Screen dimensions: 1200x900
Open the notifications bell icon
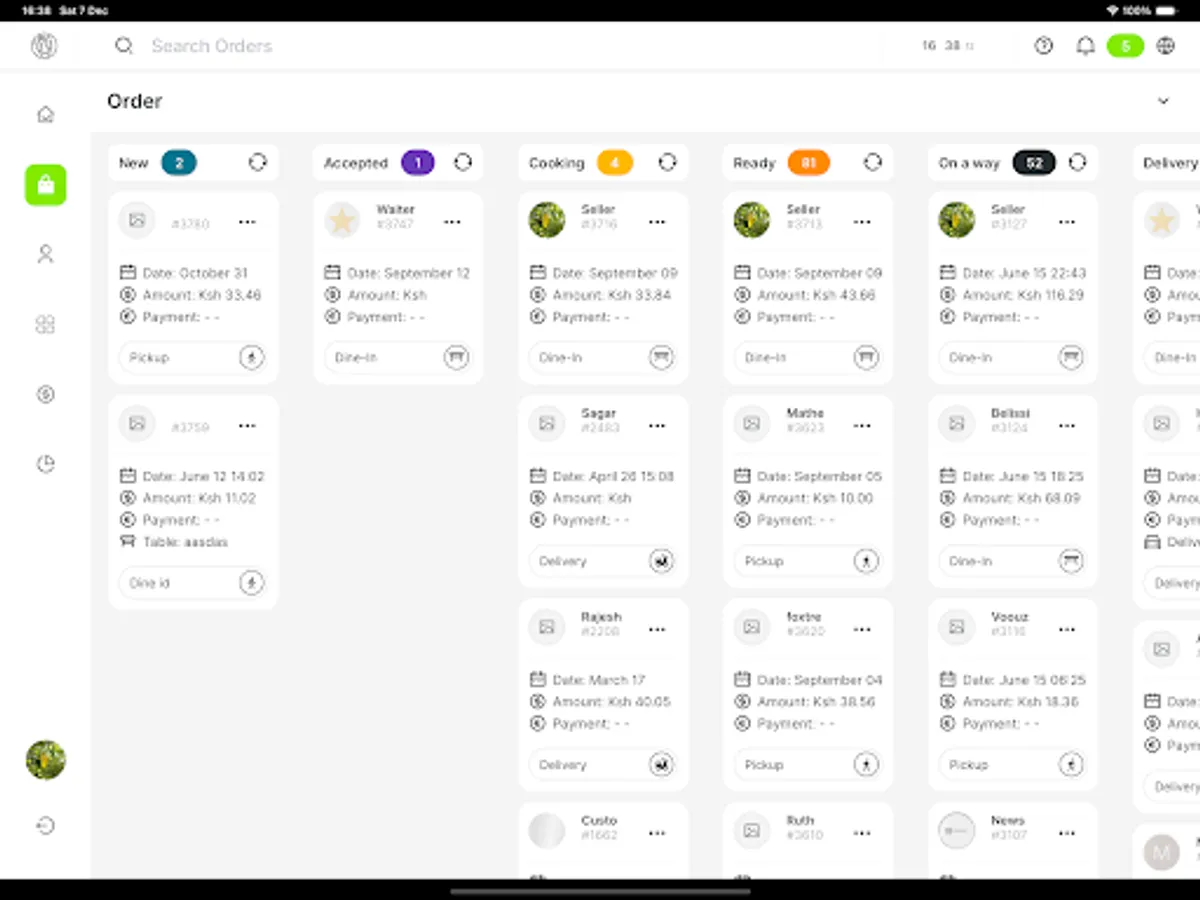1085,46
